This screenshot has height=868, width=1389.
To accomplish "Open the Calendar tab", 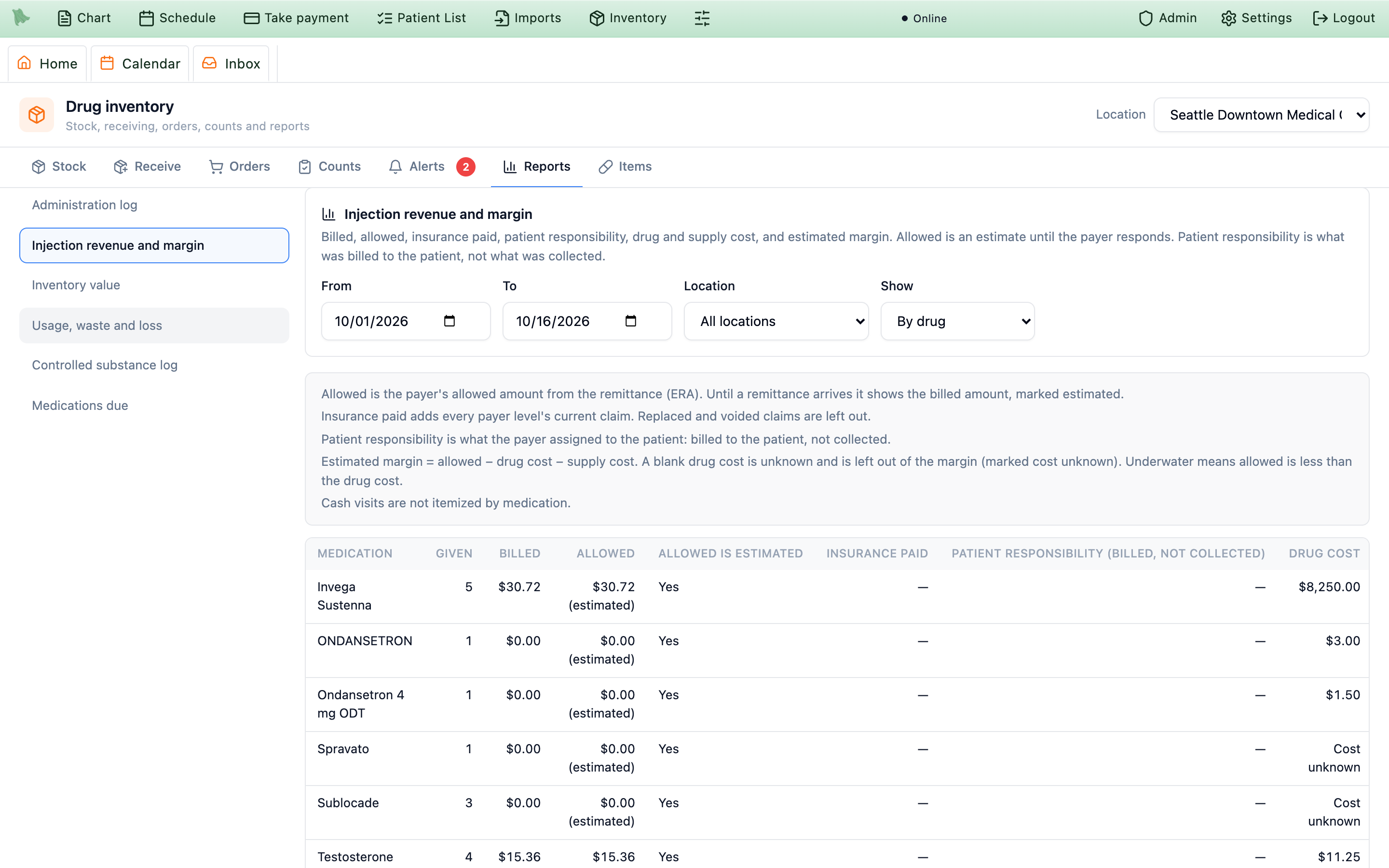I will [140, 63].
